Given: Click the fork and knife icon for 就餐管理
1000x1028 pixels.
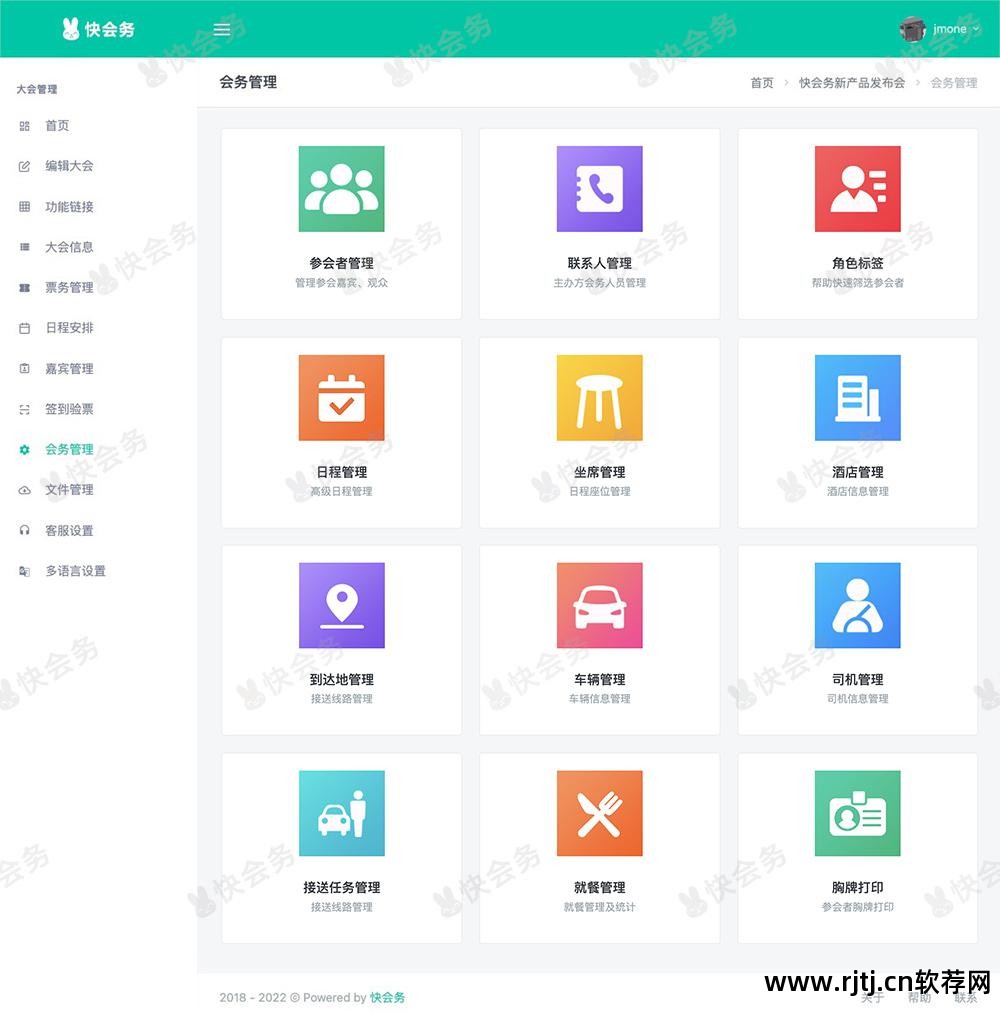Looking at the screenshot, I should (599, 812).
